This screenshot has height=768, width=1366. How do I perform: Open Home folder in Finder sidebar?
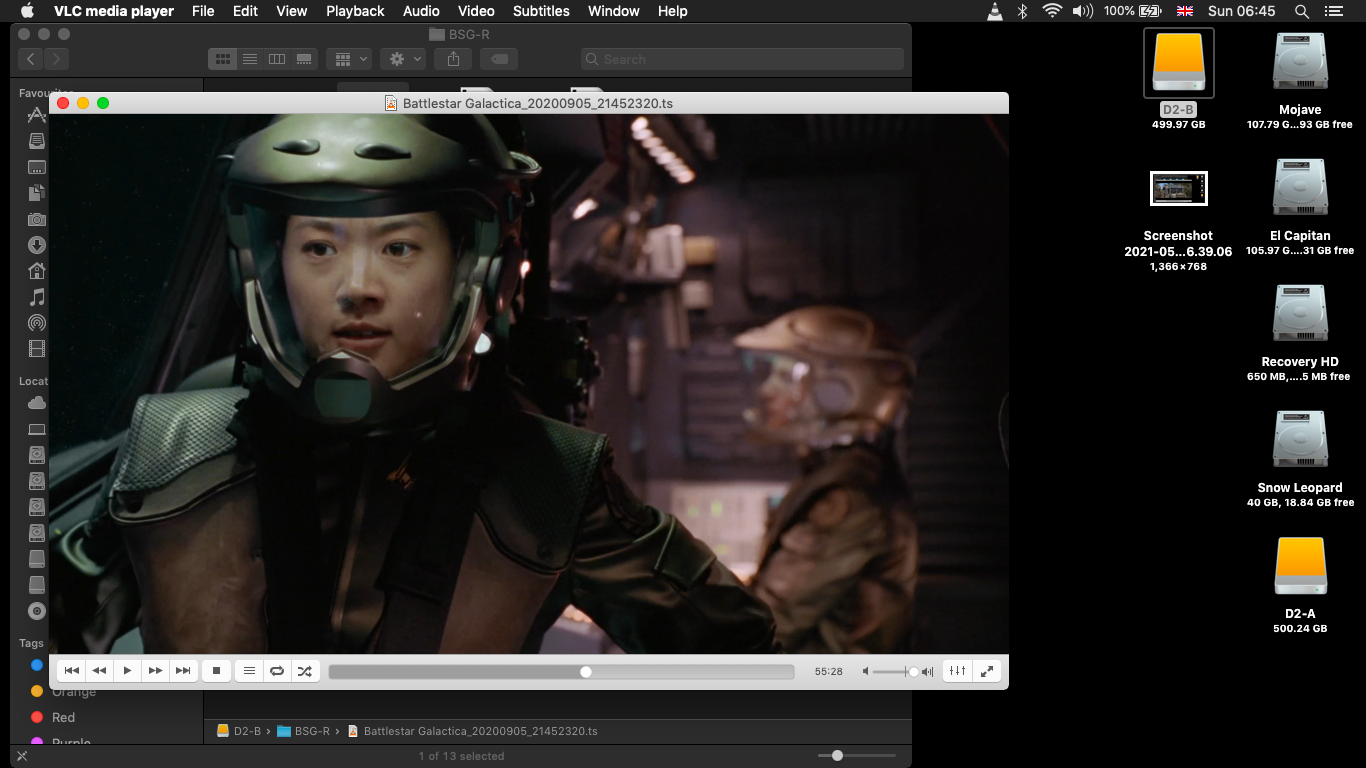[x=37, y=271]
